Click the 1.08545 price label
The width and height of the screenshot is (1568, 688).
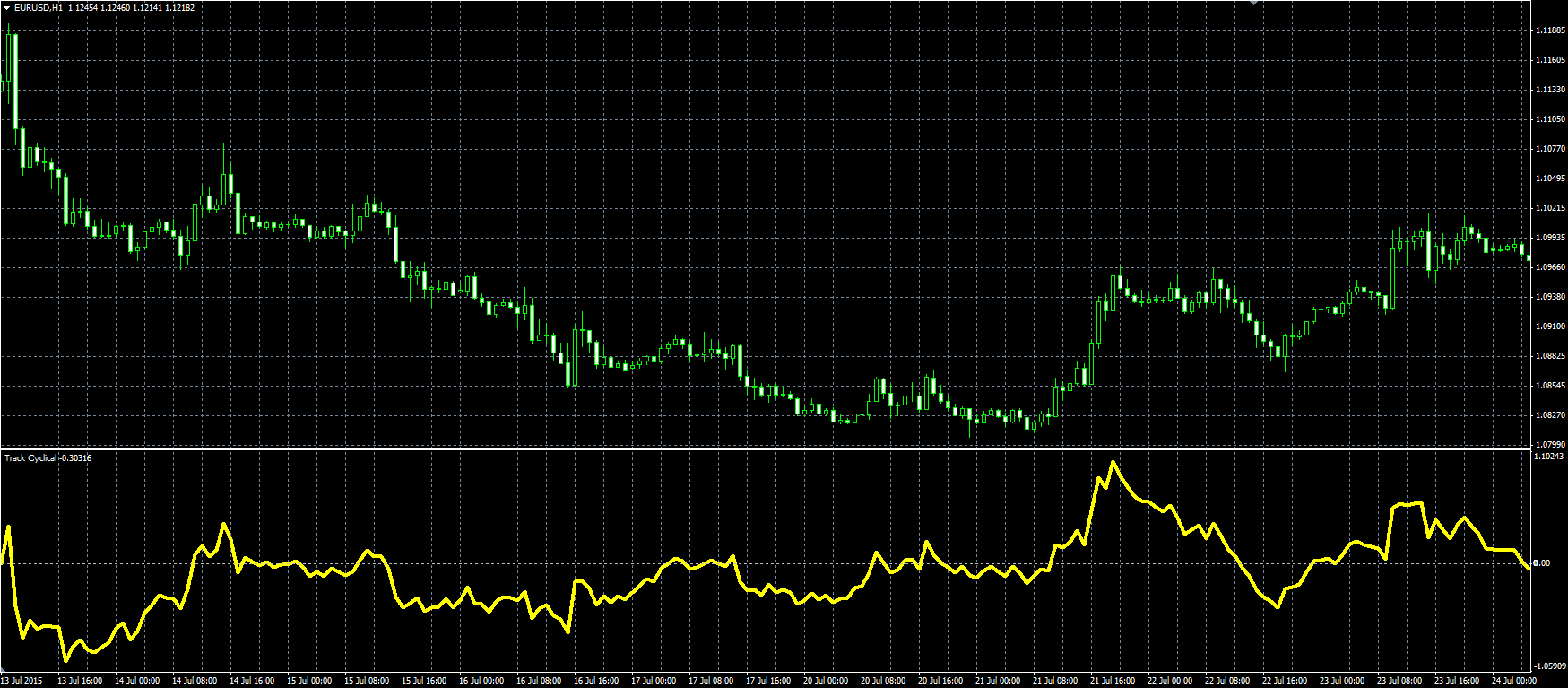1550,386
